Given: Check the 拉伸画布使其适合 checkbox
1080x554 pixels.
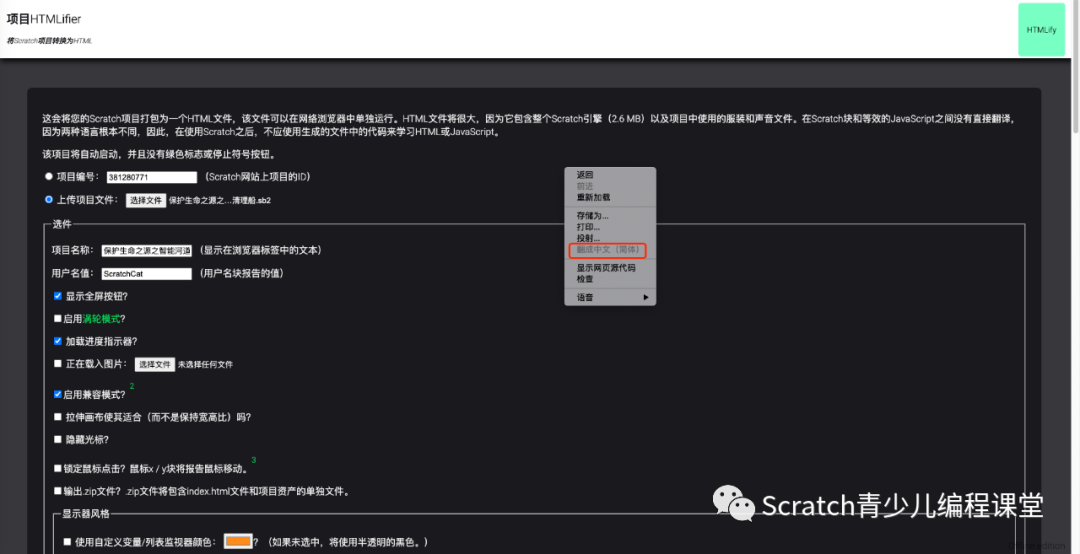Looking at the screenshot, I should pos(58,417).
